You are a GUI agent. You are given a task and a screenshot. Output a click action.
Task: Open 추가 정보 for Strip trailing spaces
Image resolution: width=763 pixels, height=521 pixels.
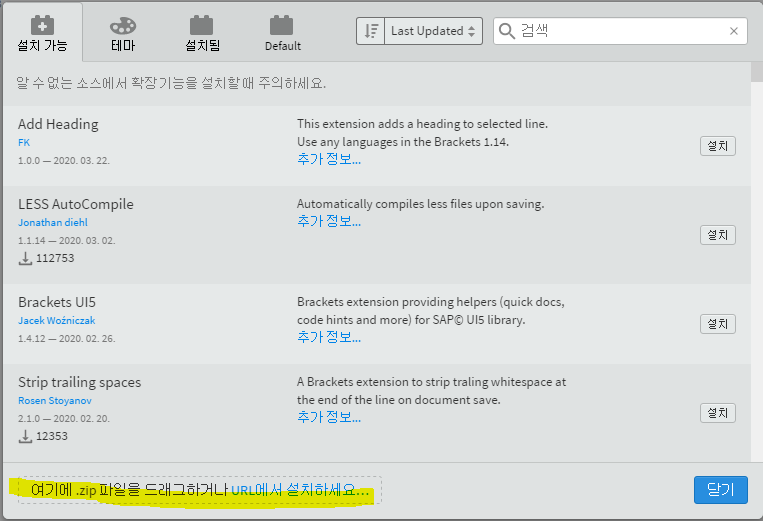coord(329,417)
